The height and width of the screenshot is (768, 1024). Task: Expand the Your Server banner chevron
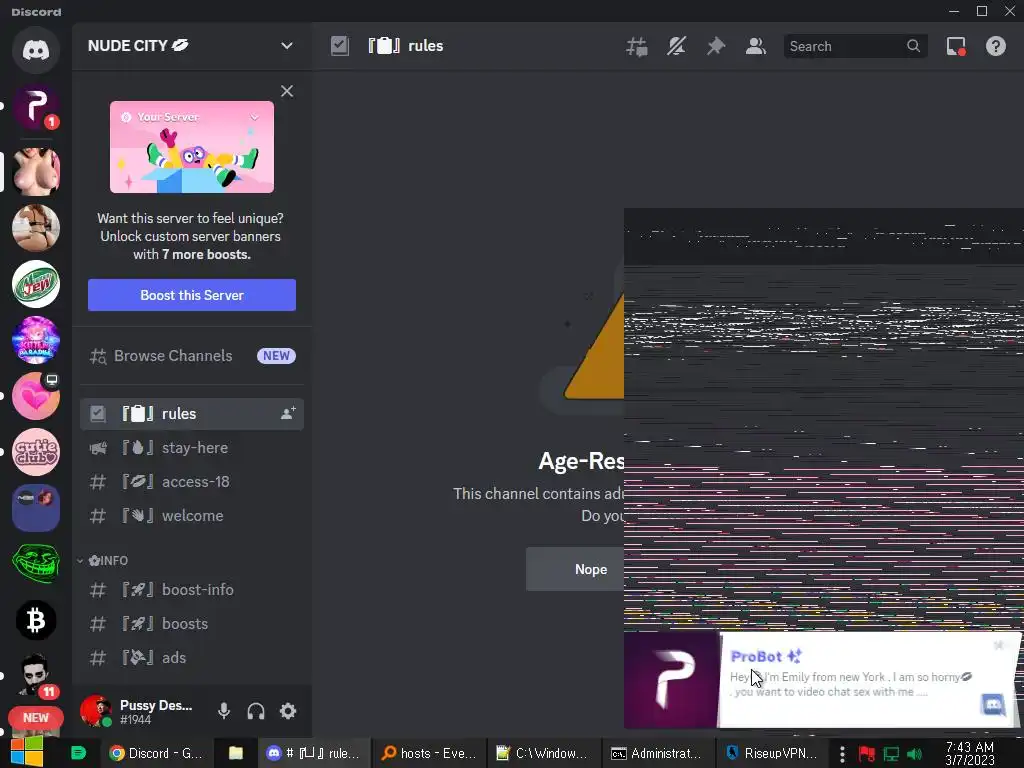point(255,118)
